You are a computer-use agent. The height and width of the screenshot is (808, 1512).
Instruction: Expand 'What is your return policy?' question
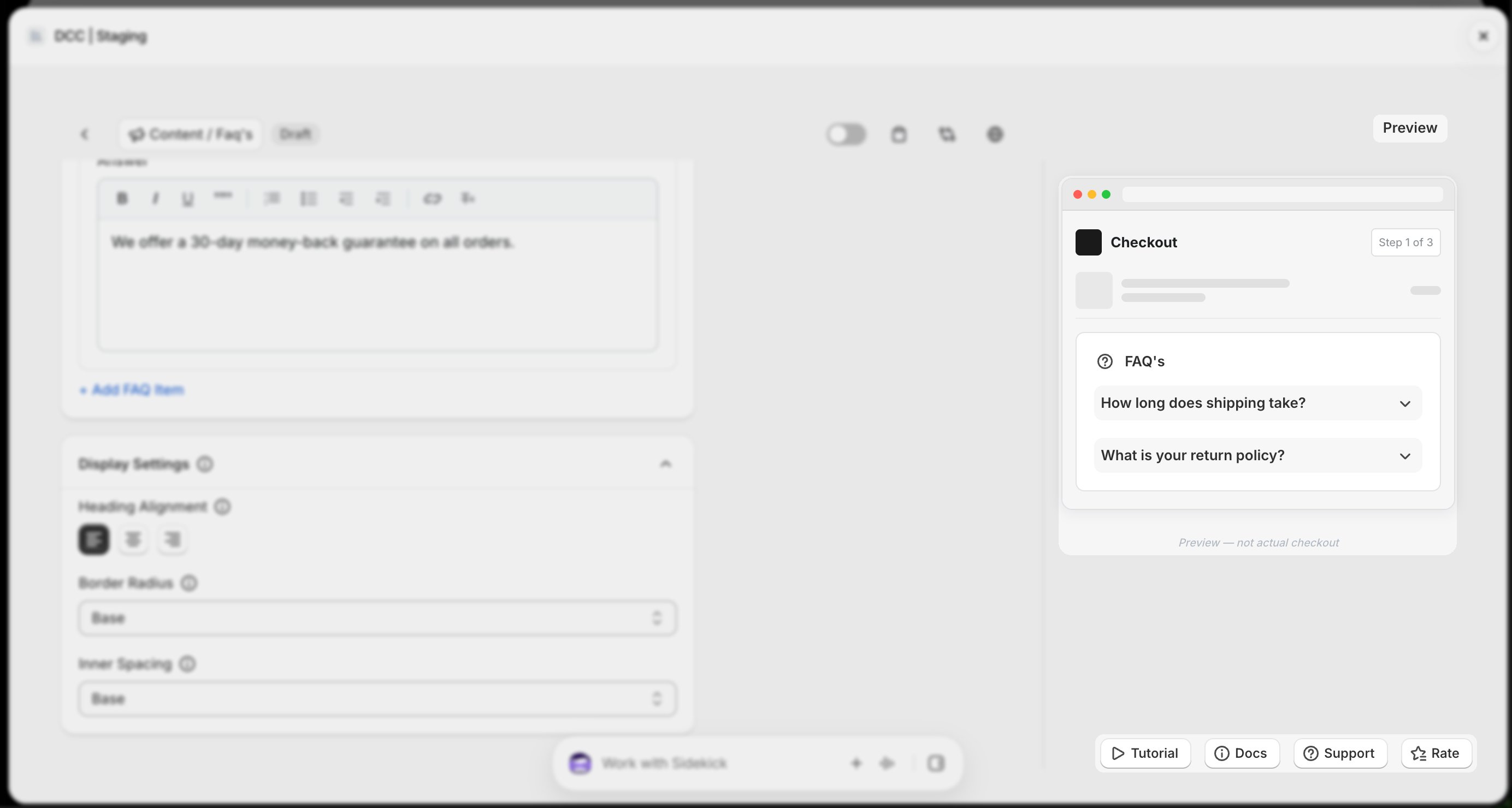click(x=1258, y=455)
